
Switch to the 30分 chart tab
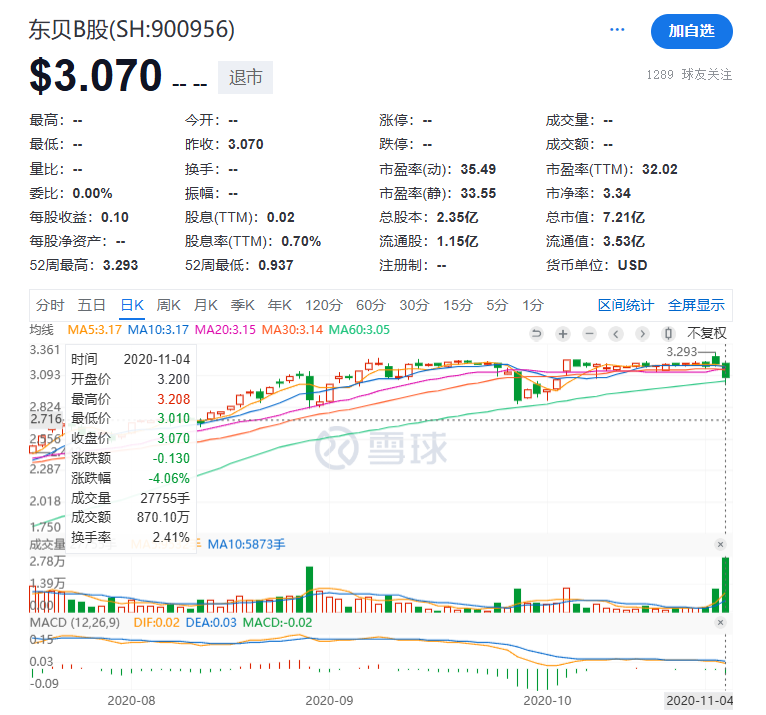tap(414, 305)
